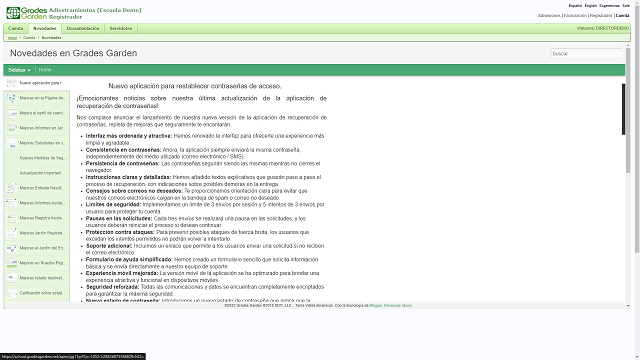The height and width of the screenshot is (360, 640).
Task: Click the Home link in green bar
Action: coord(45,70)
